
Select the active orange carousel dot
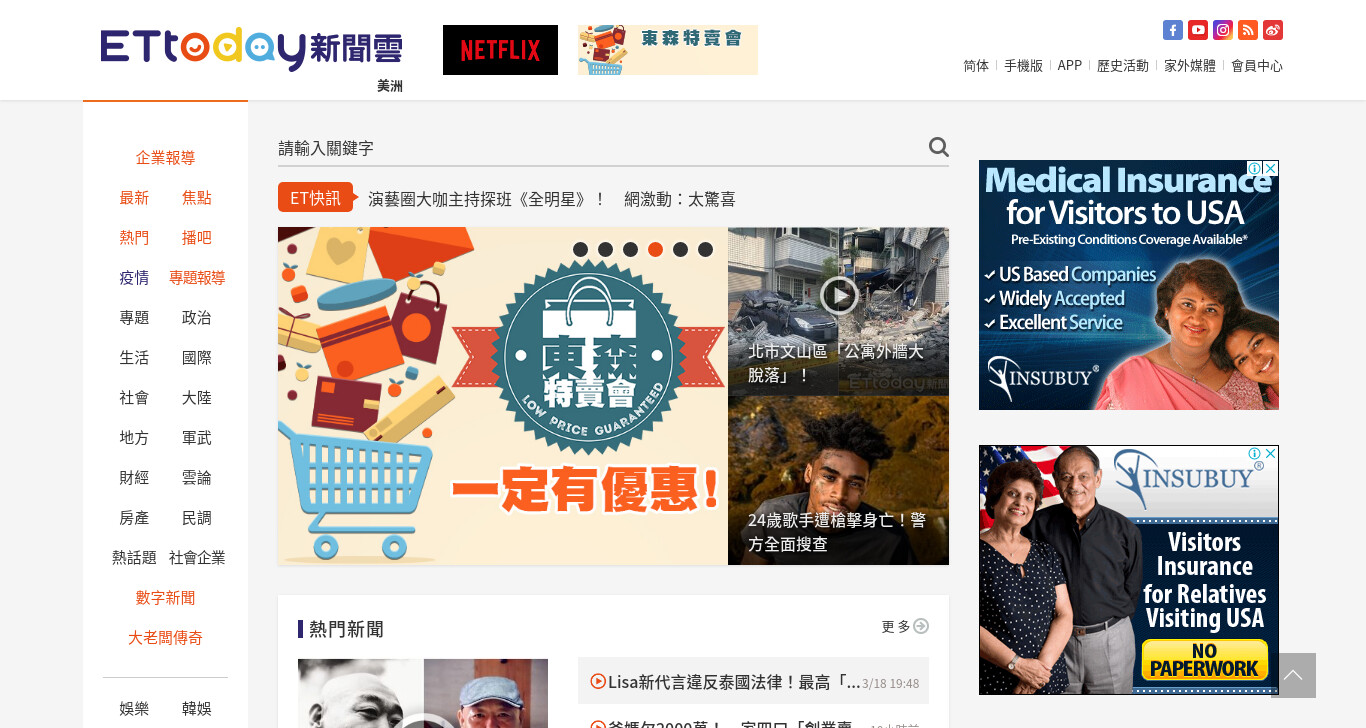[x=655, y=249]
